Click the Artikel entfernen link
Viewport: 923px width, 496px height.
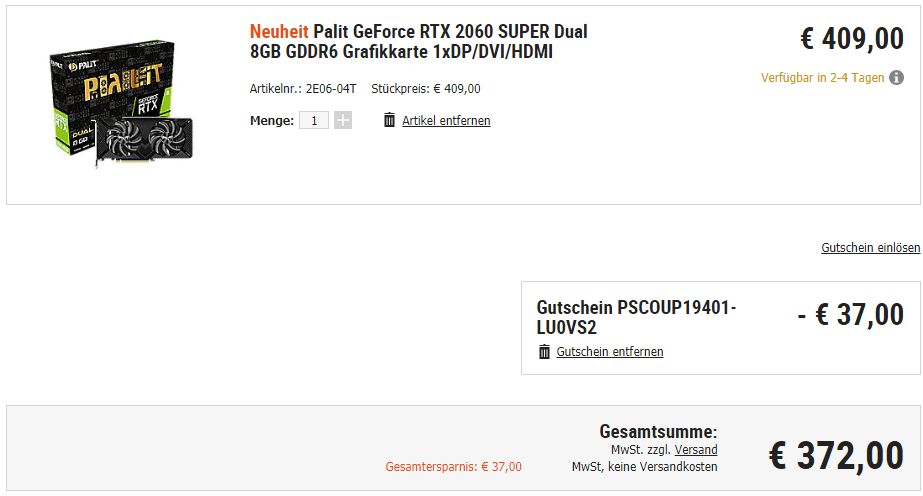click(x=446, y=121)
